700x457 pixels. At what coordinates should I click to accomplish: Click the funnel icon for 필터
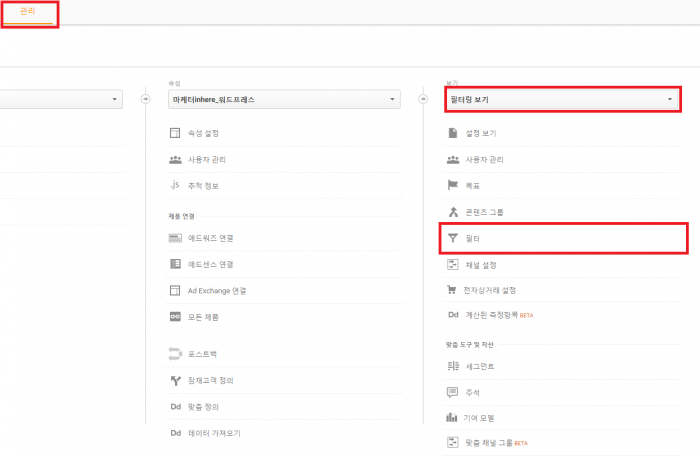coord(453,238)
